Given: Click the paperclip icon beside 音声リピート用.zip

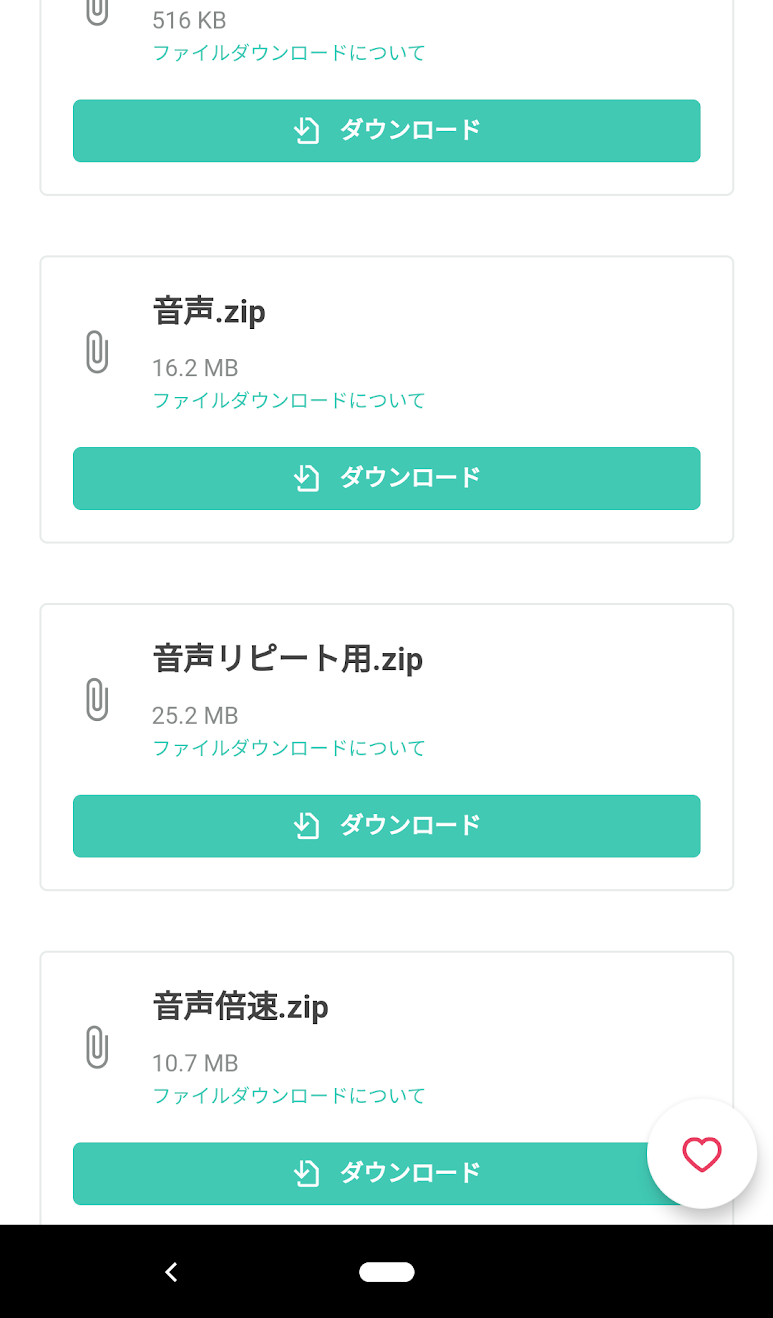Looking at the screenshot, I should tap(96, 700).
